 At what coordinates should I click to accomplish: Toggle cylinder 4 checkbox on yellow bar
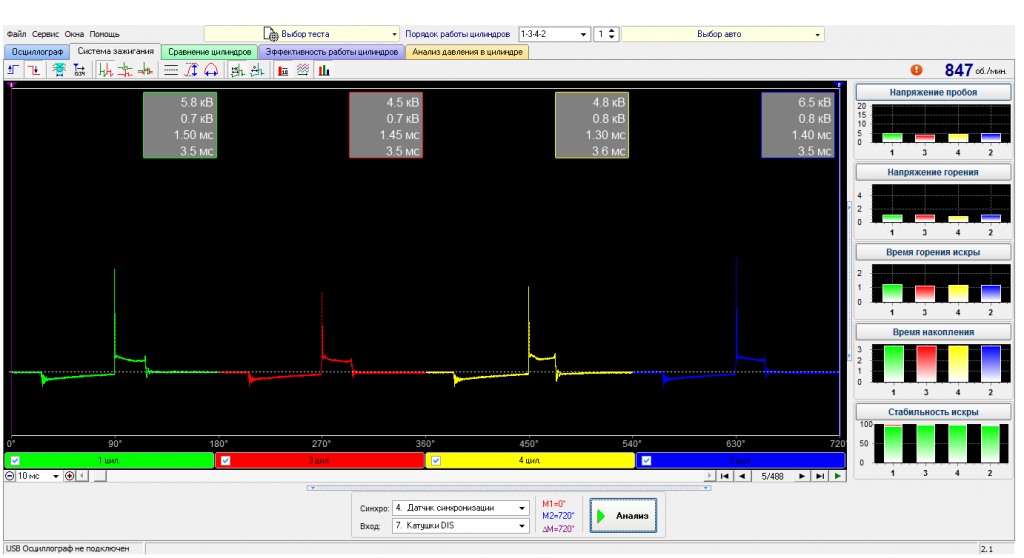point(436,461)
